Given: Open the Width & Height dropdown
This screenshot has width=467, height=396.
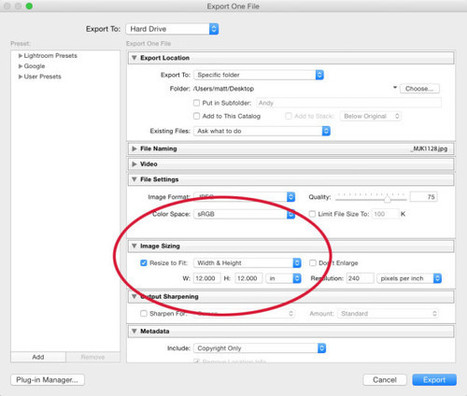Looking at the screenshot, I should (x=247, y=263).
